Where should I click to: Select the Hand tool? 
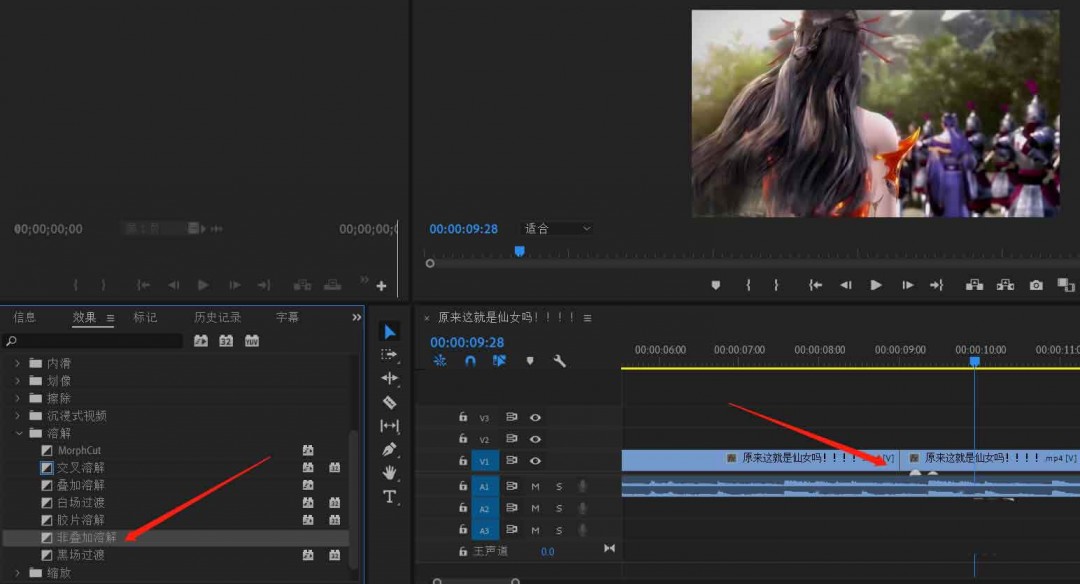pos(389,473)
